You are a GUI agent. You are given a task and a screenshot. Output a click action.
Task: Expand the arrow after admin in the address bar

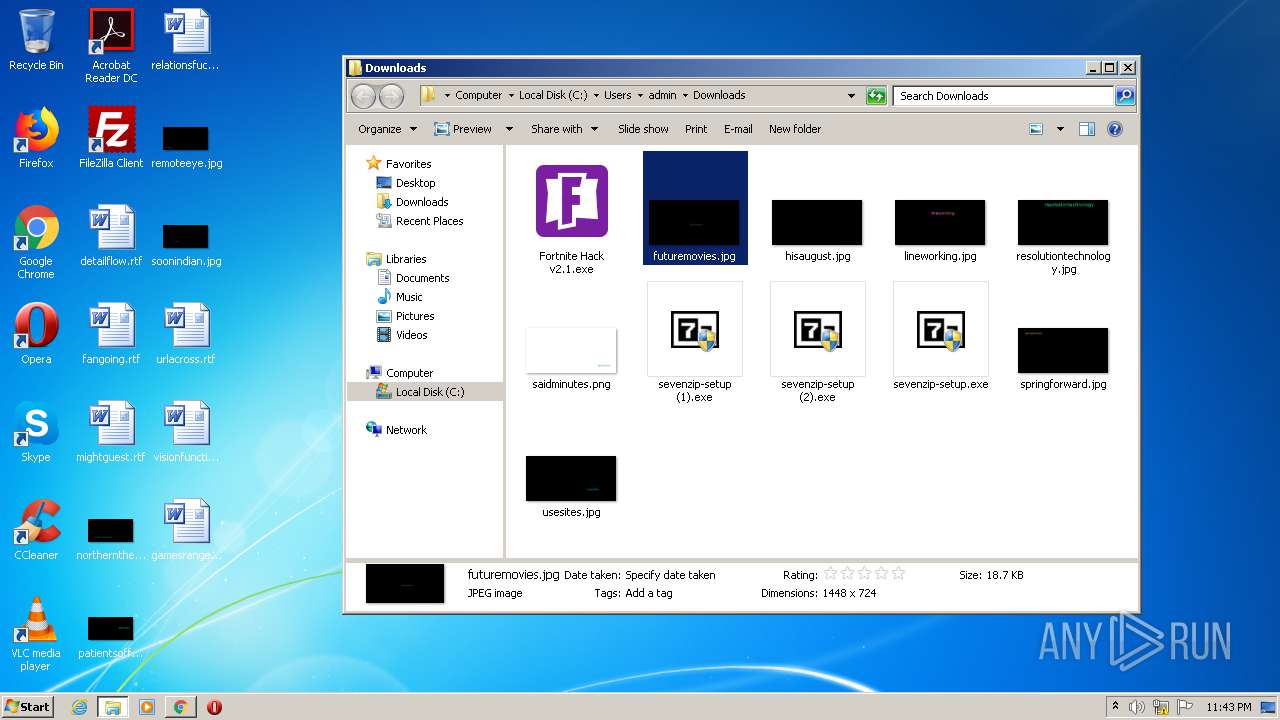685,96
